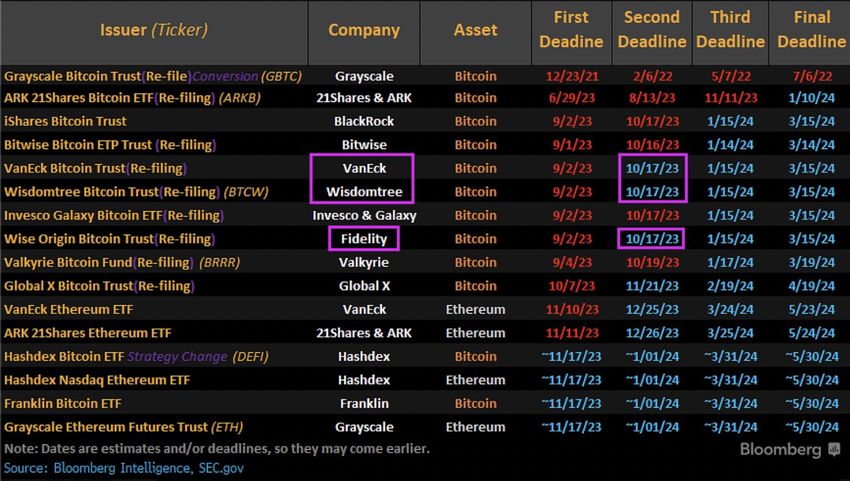This screenshot has width=850, height=481.
Task: Select the Company column header
Action: [363, 30]
